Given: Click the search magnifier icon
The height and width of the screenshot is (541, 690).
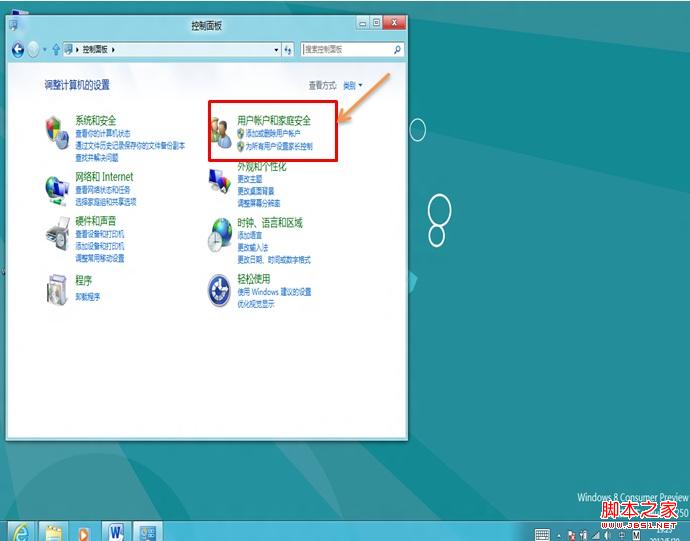Looking at the screenshot, I should (397, 50).
